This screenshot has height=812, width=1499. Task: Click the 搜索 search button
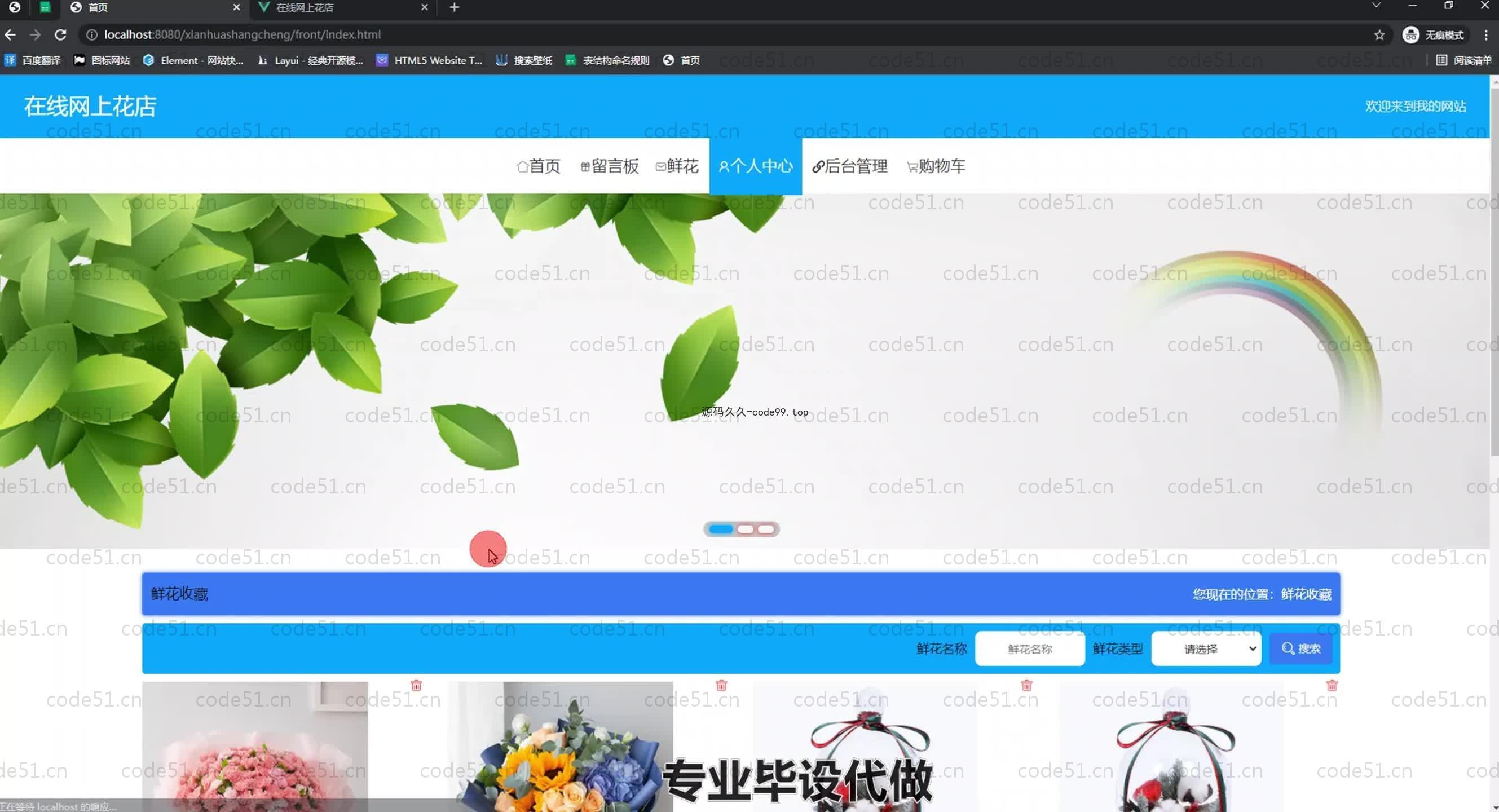coord(1300,649)
